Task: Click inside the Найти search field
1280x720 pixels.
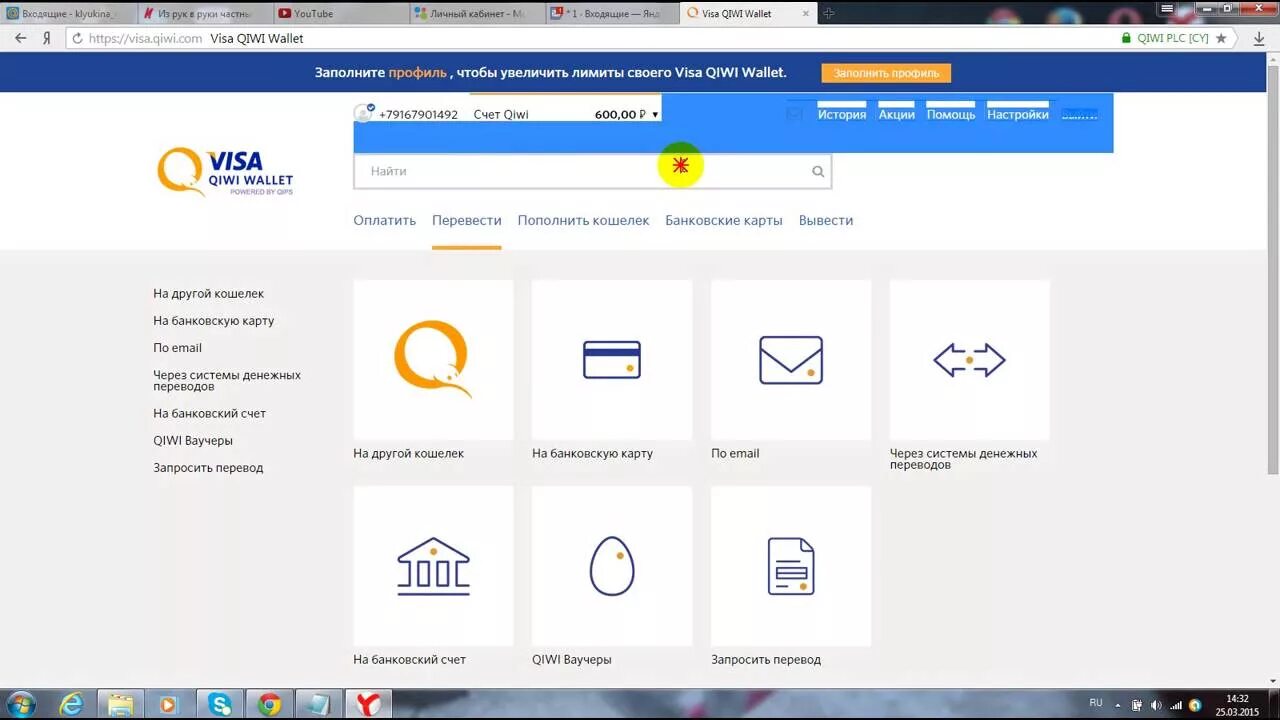Action: [x=592, y=171]
